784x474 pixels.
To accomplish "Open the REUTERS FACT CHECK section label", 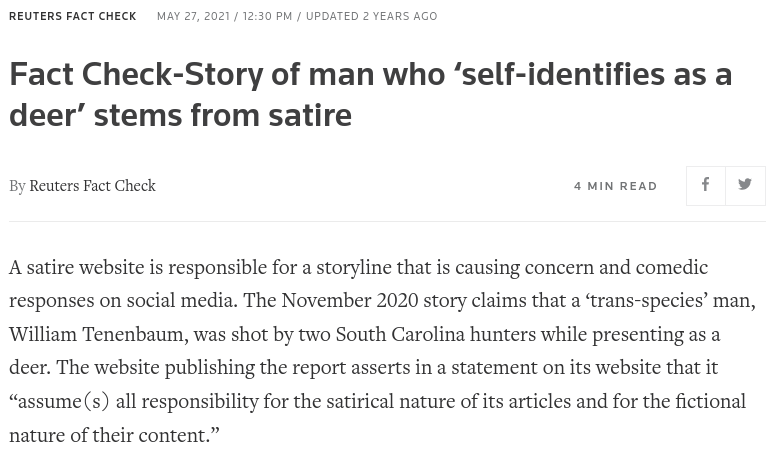I will [72, 16].
